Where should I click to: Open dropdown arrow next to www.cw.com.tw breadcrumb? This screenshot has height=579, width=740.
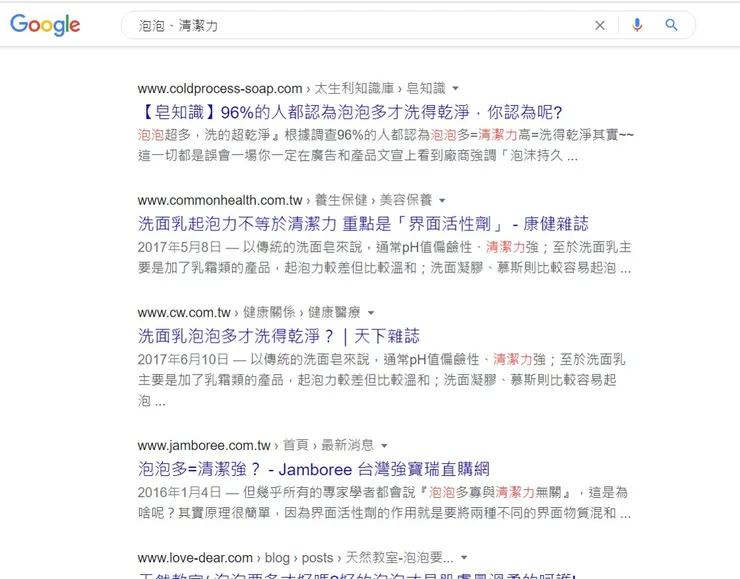[371, 313]
